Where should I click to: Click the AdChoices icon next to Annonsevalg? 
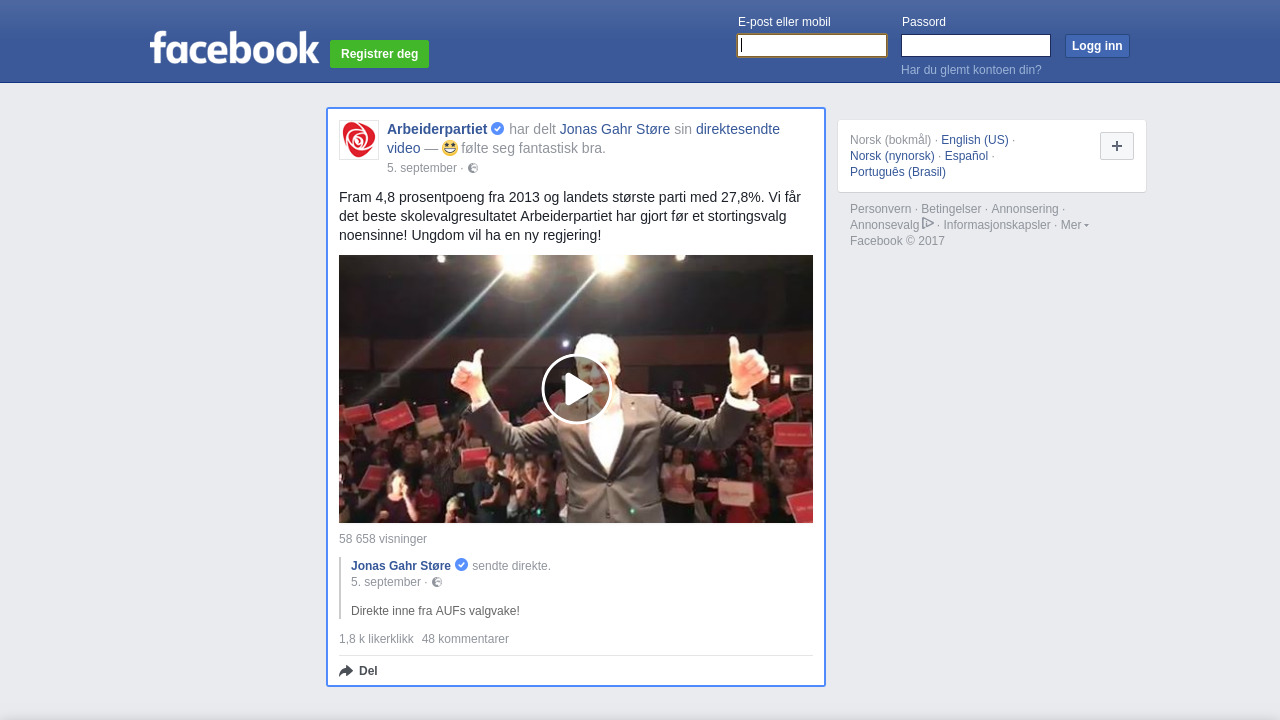tap(928, 224)
